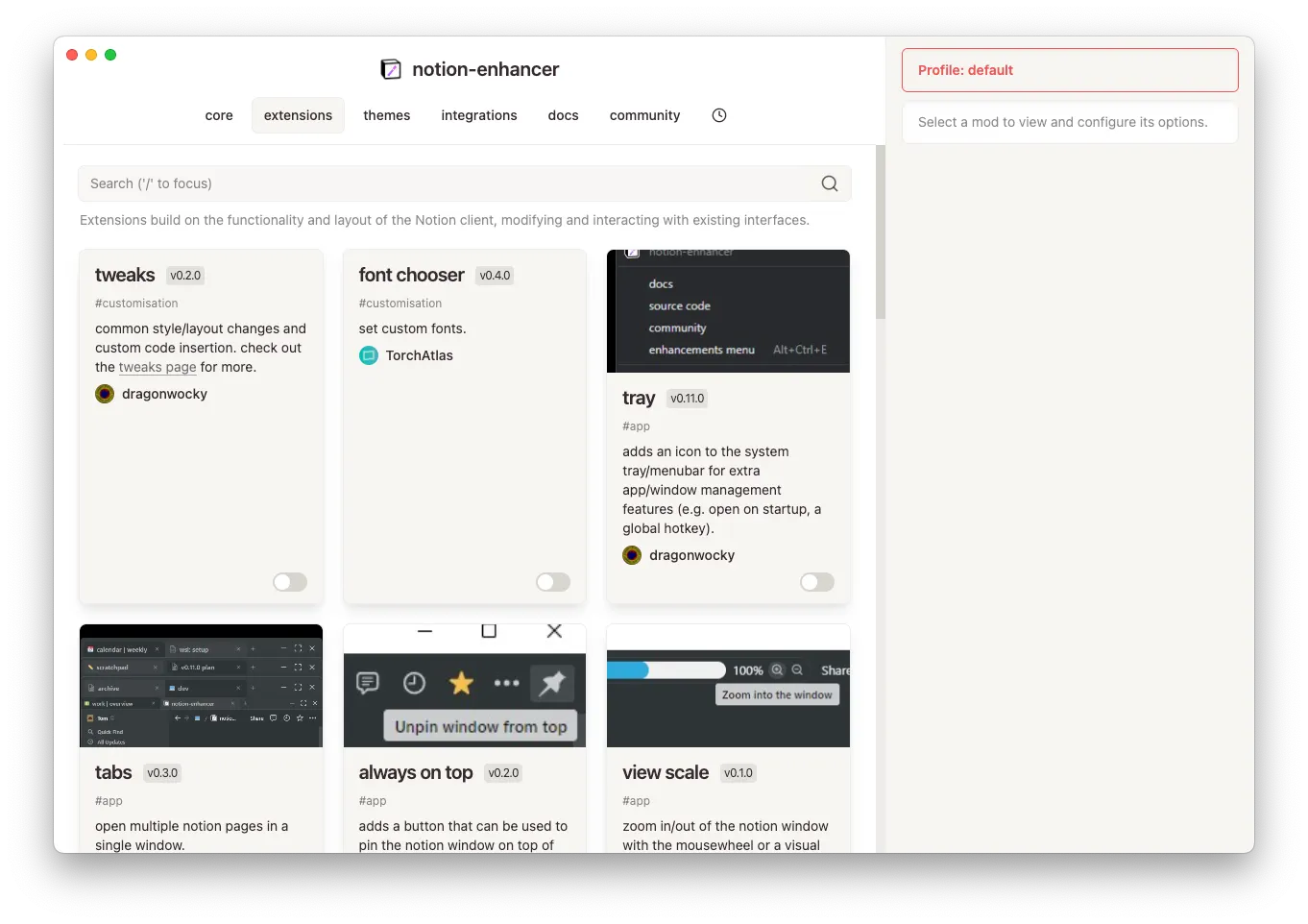The height and width of the screenshot is (924, 1308).
Task: Open dragonwocky author link on tray
Action: (x=691, y=555)
